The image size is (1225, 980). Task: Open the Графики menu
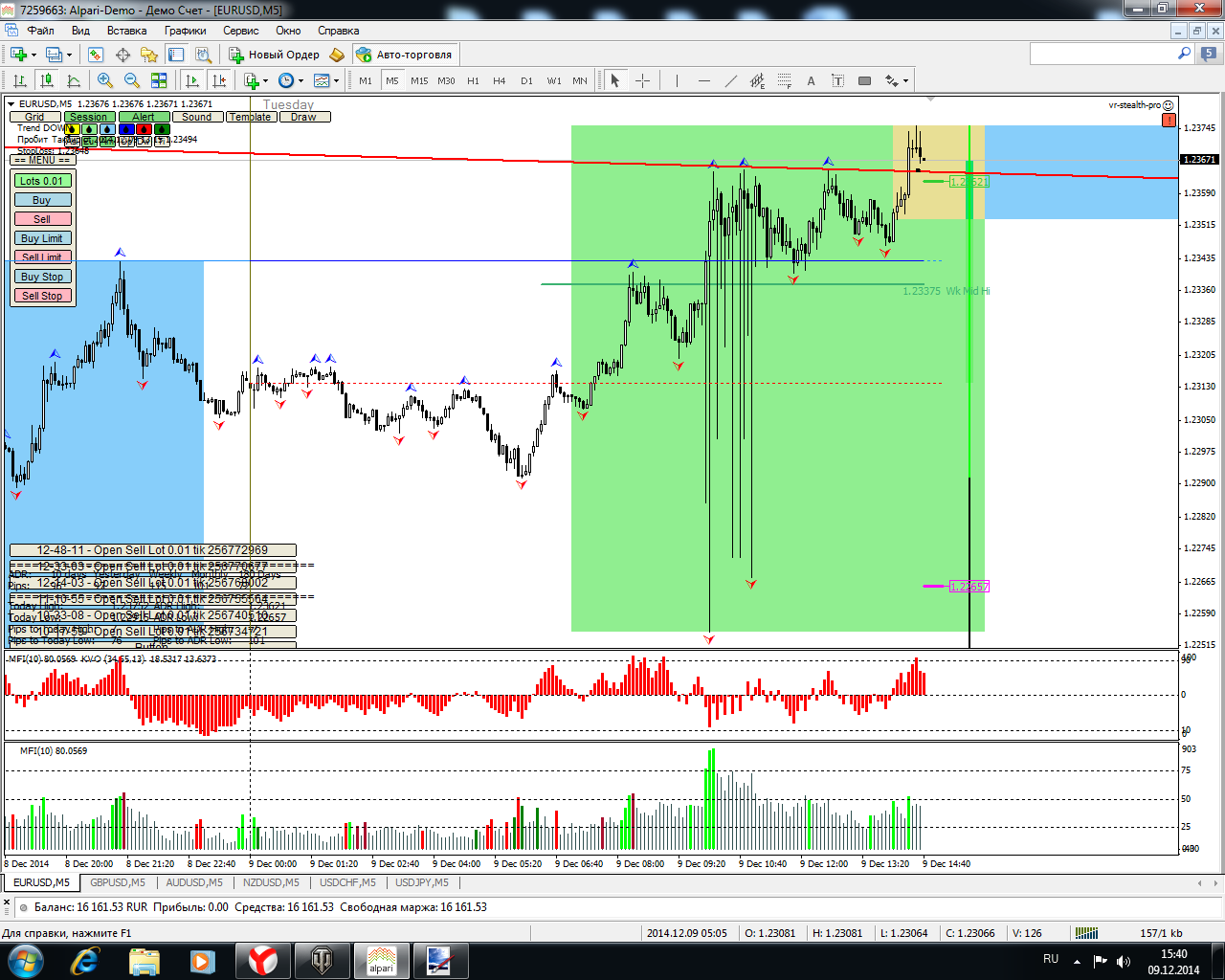[185, 31]
